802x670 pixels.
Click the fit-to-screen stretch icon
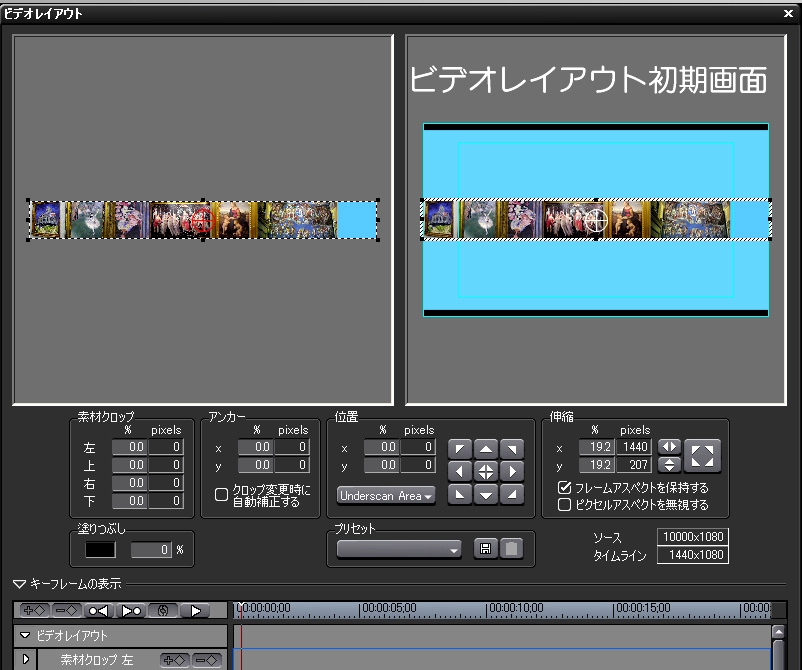click(703, 455)
